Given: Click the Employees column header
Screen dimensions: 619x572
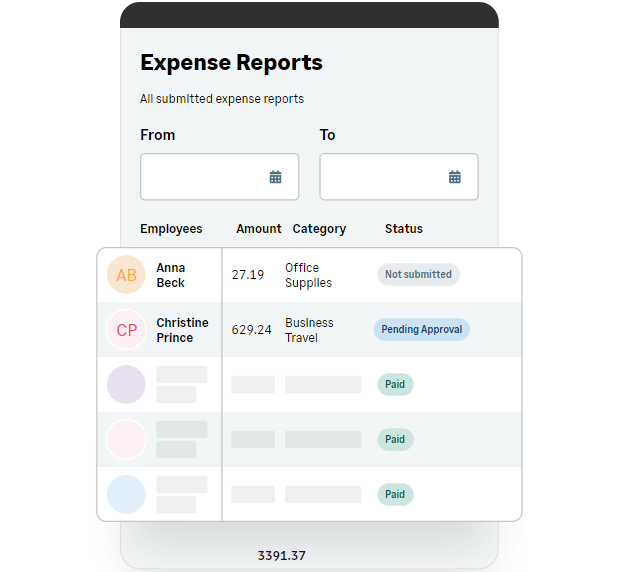Looking at the screenshot, I should coord(171,229).
